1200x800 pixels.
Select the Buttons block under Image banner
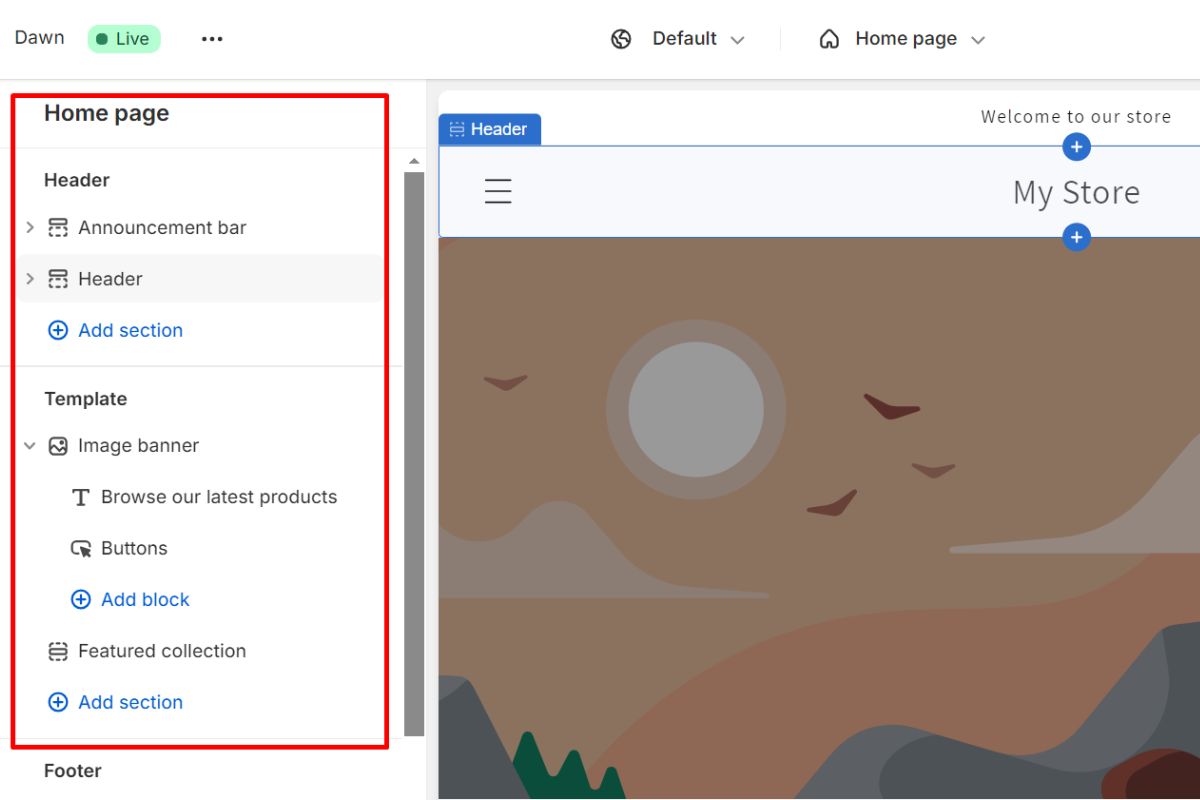click(x=134, y=548)
